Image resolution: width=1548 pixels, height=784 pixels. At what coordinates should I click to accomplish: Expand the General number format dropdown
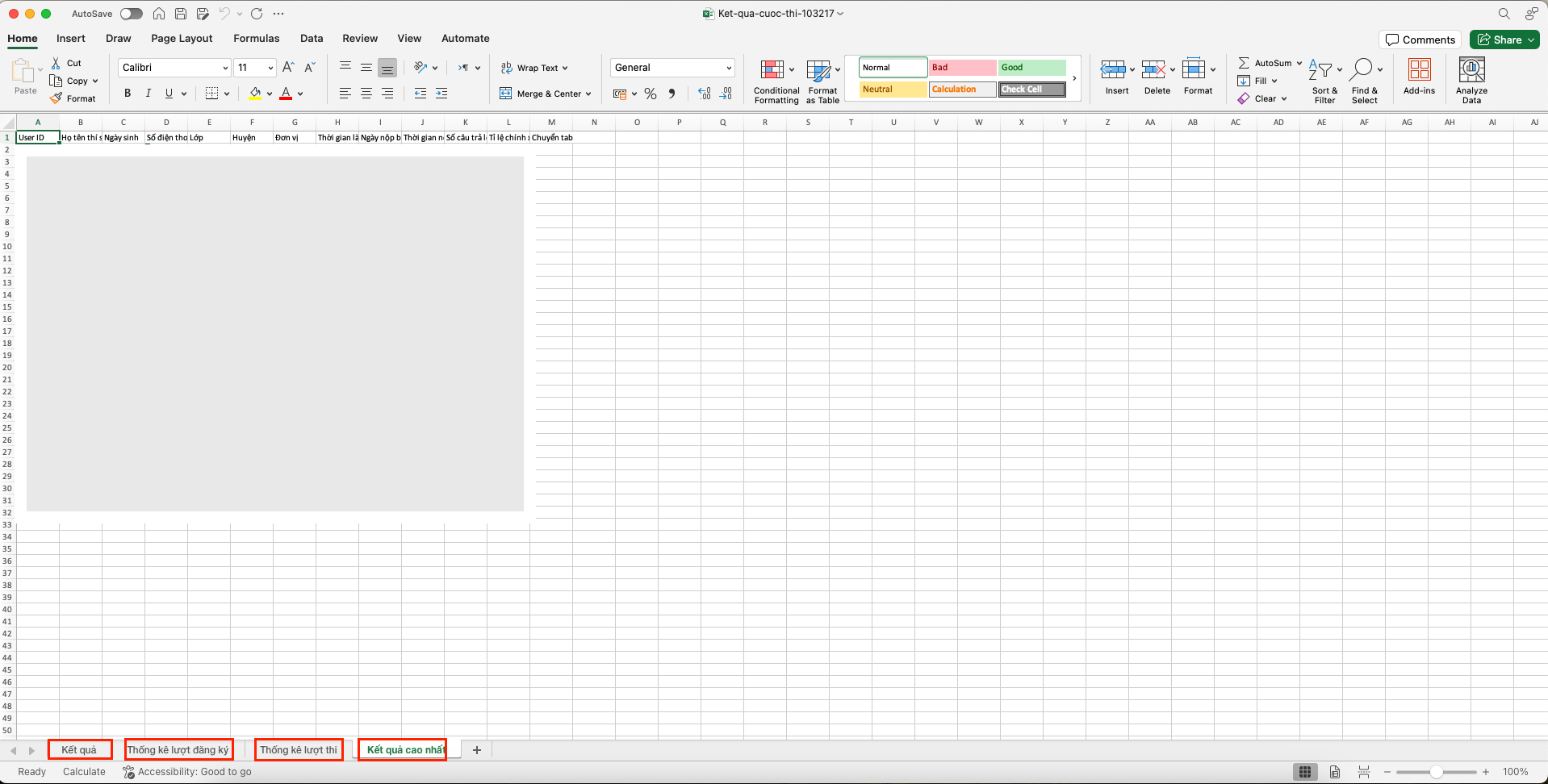click(x=728, y=68)
